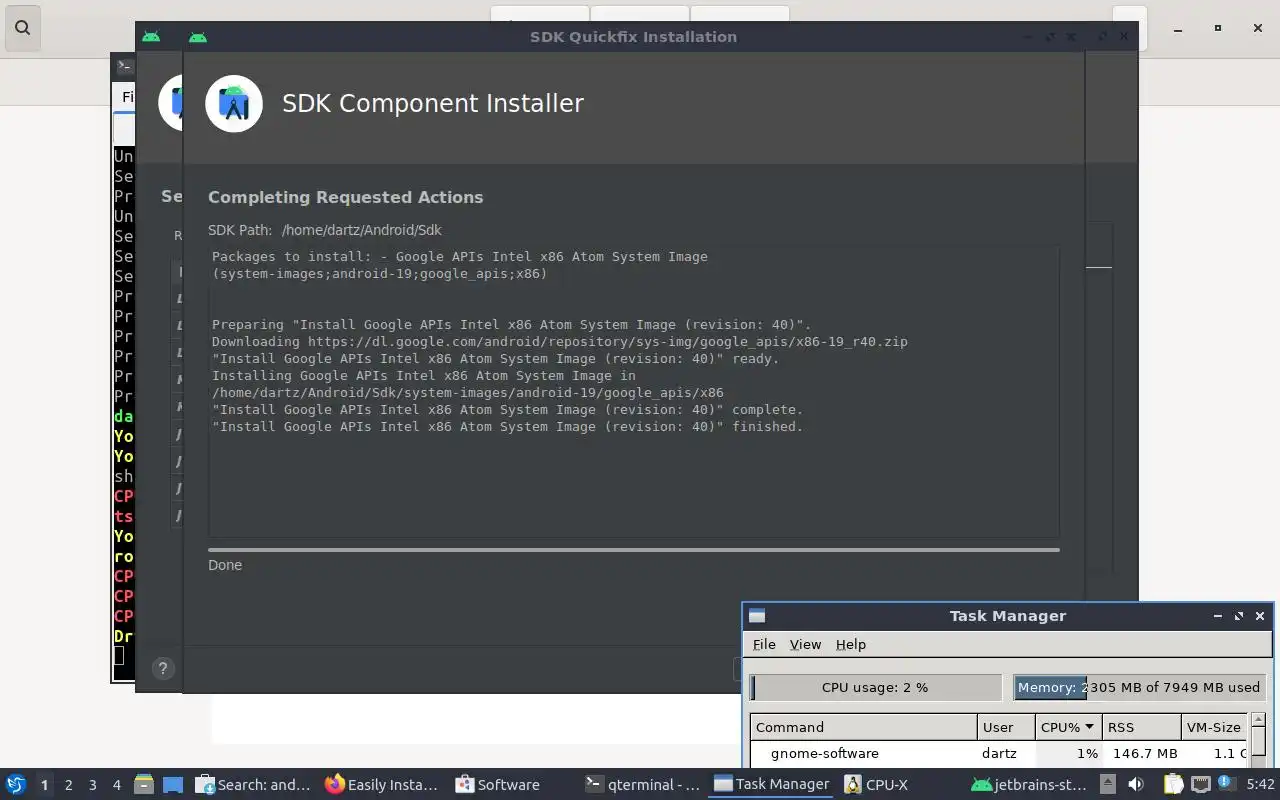Sort Task Manager by RSS column

tap(1141, 727)
